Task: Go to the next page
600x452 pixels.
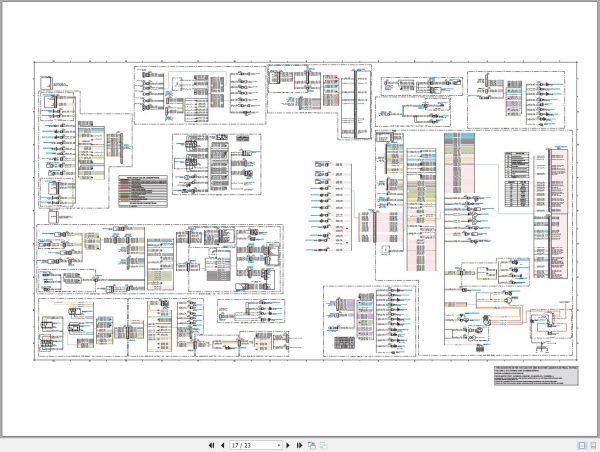Action: click(x=288, y=445)
